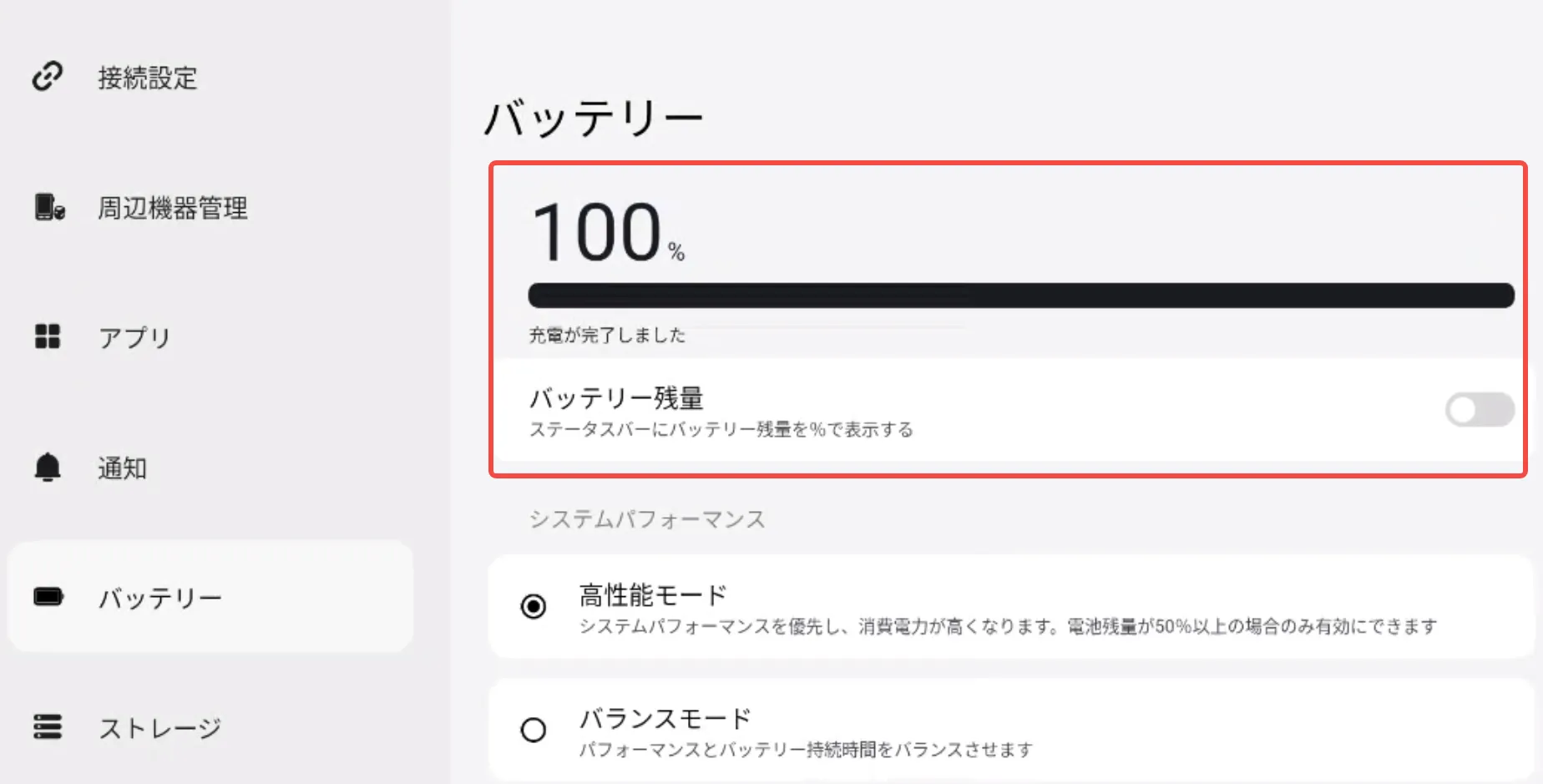Click the バランスモード option description text
Image resolution: width=1543 pixels, height=784 pixels.
(806, 750)
